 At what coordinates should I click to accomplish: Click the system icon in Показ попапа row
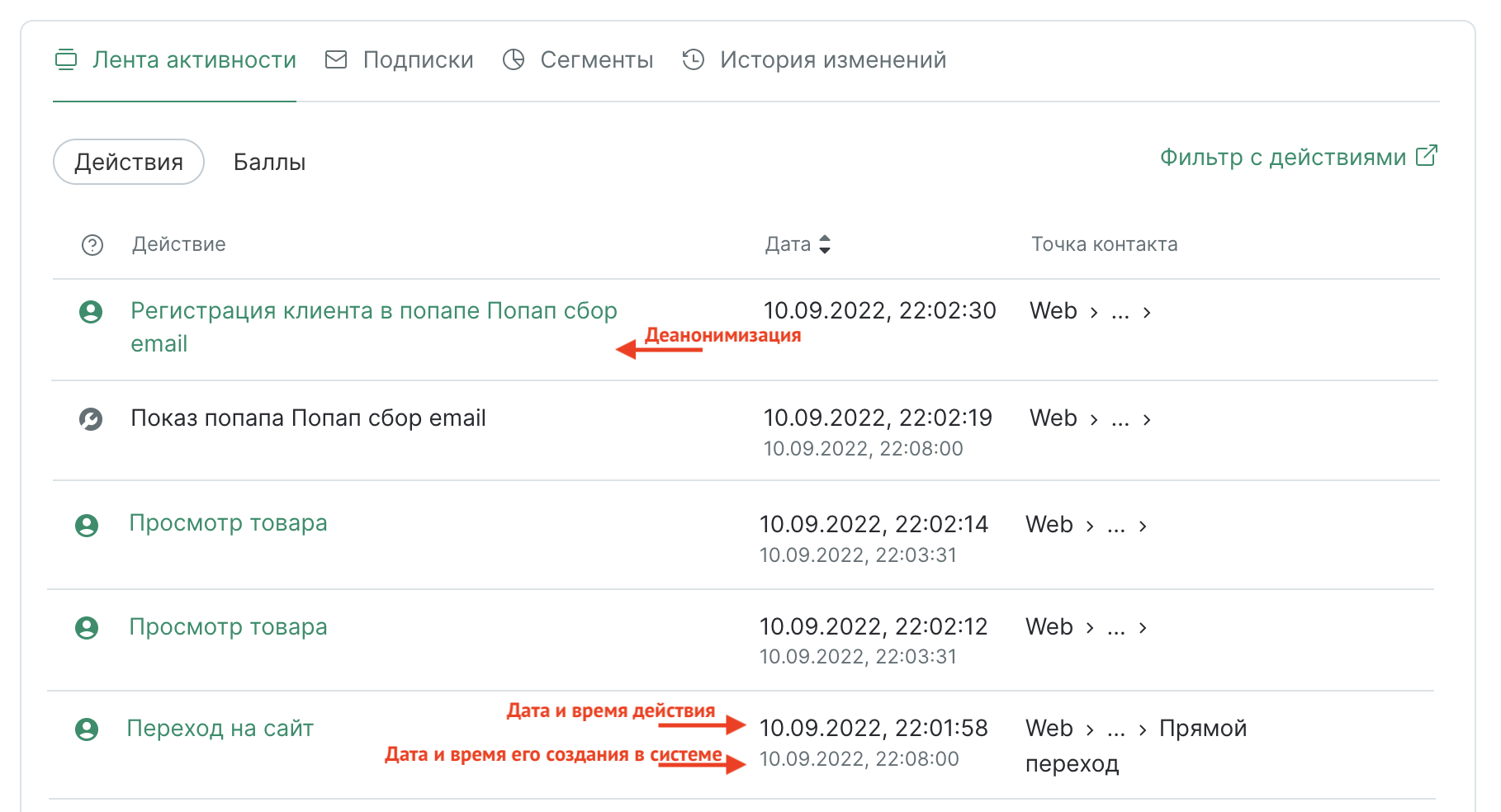click(91, 419)
